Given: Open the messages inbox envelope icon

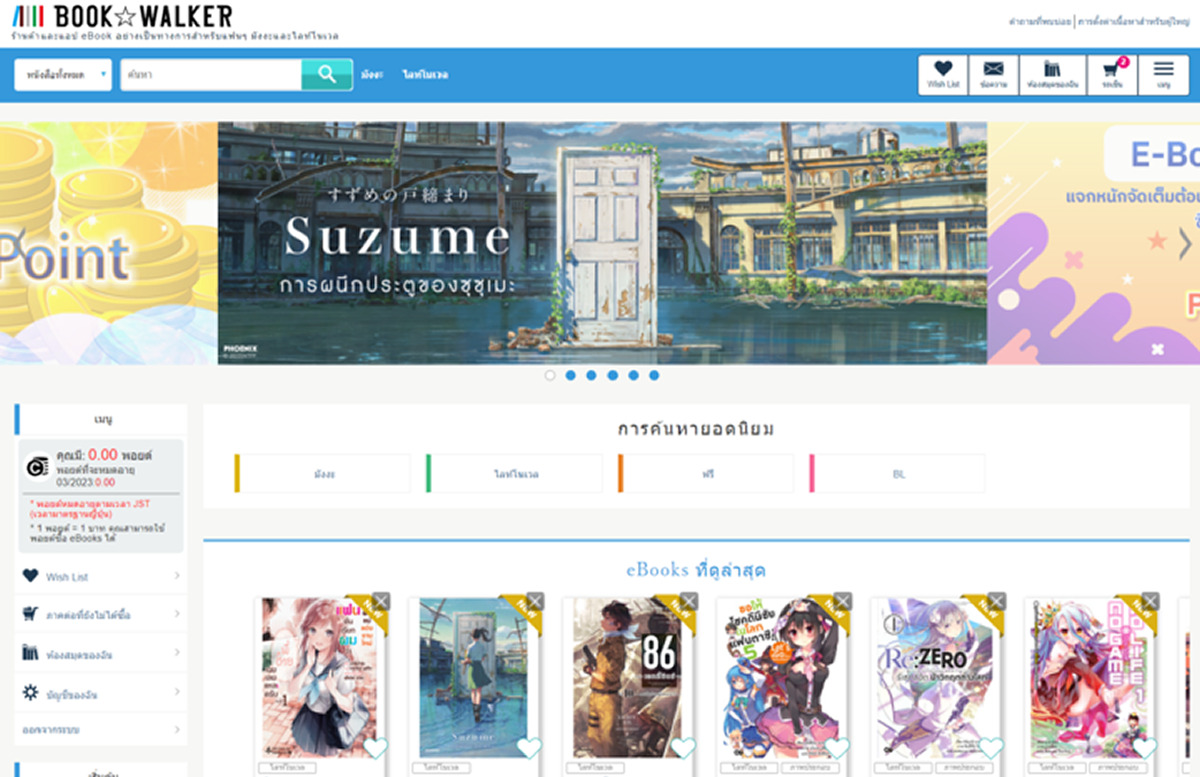Looking at the screenshot, I should pyautogui.click(x=993, y=74).
